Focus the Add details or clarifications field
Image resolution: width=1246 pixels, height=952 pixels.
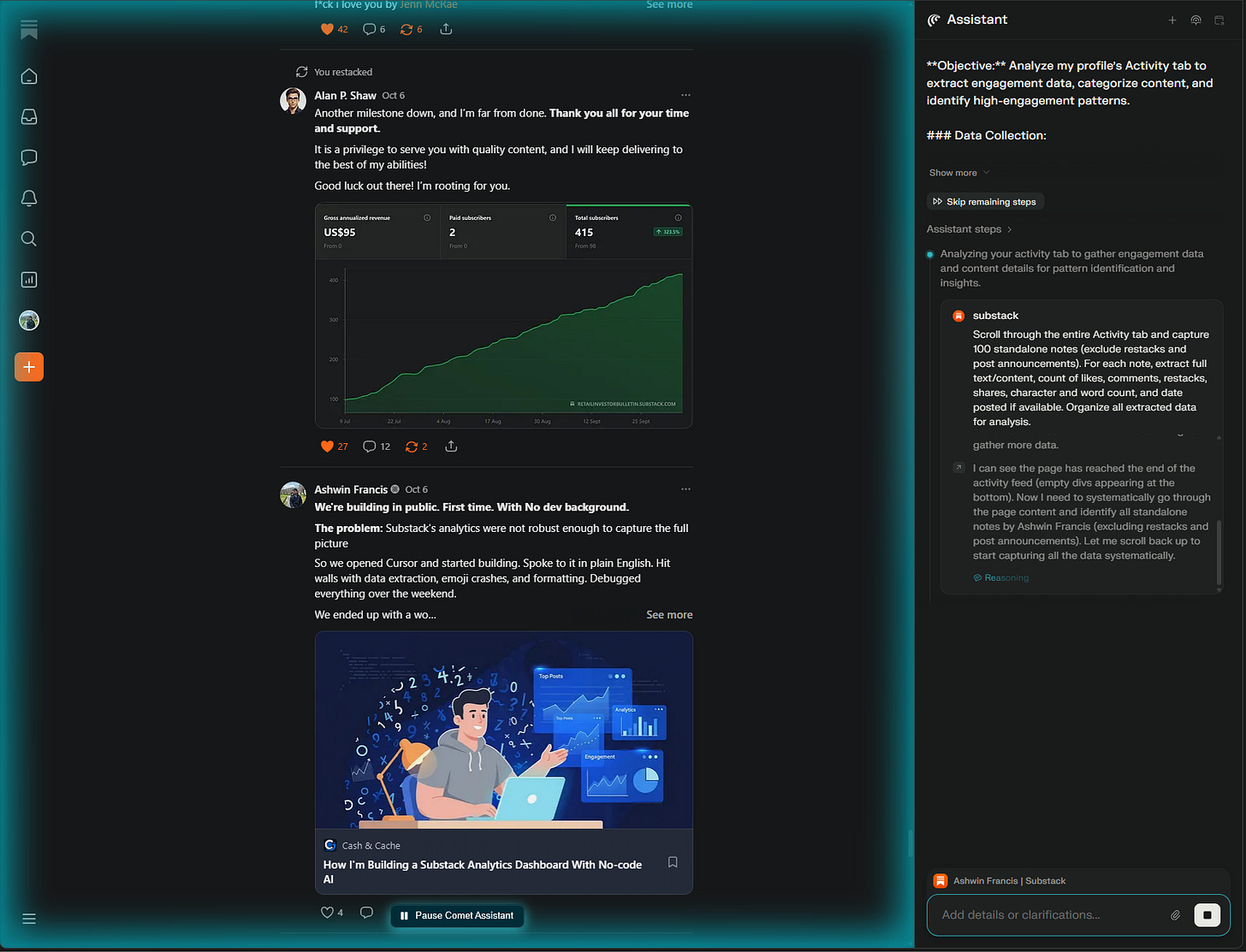(1050, 915)
